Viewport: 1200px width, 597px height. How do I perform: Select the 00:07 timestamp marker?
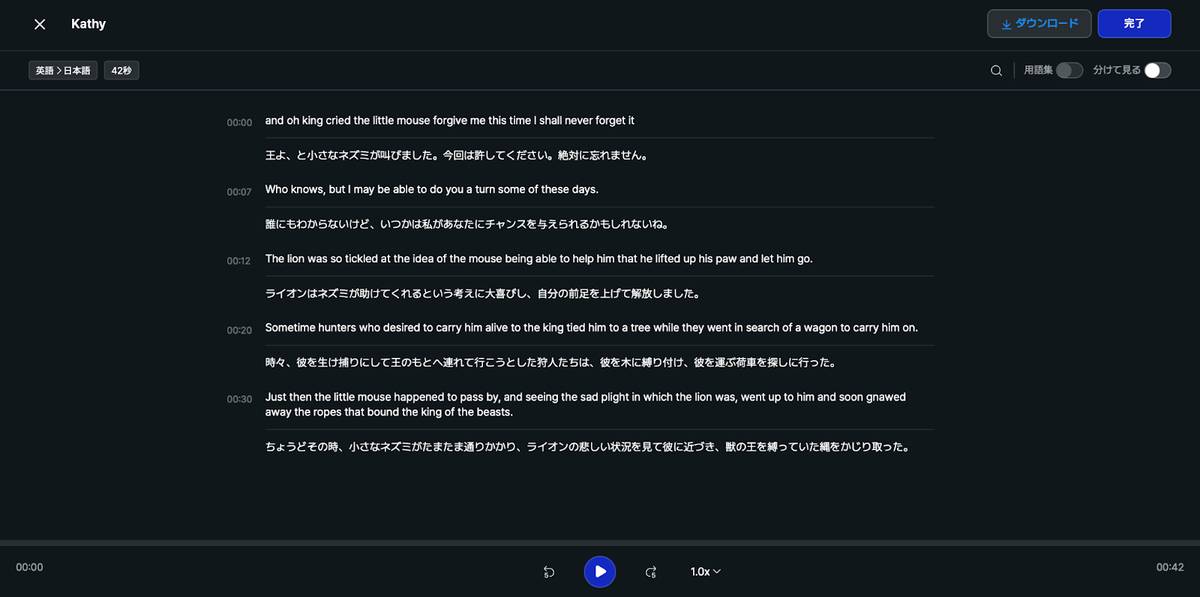(239, 191)
